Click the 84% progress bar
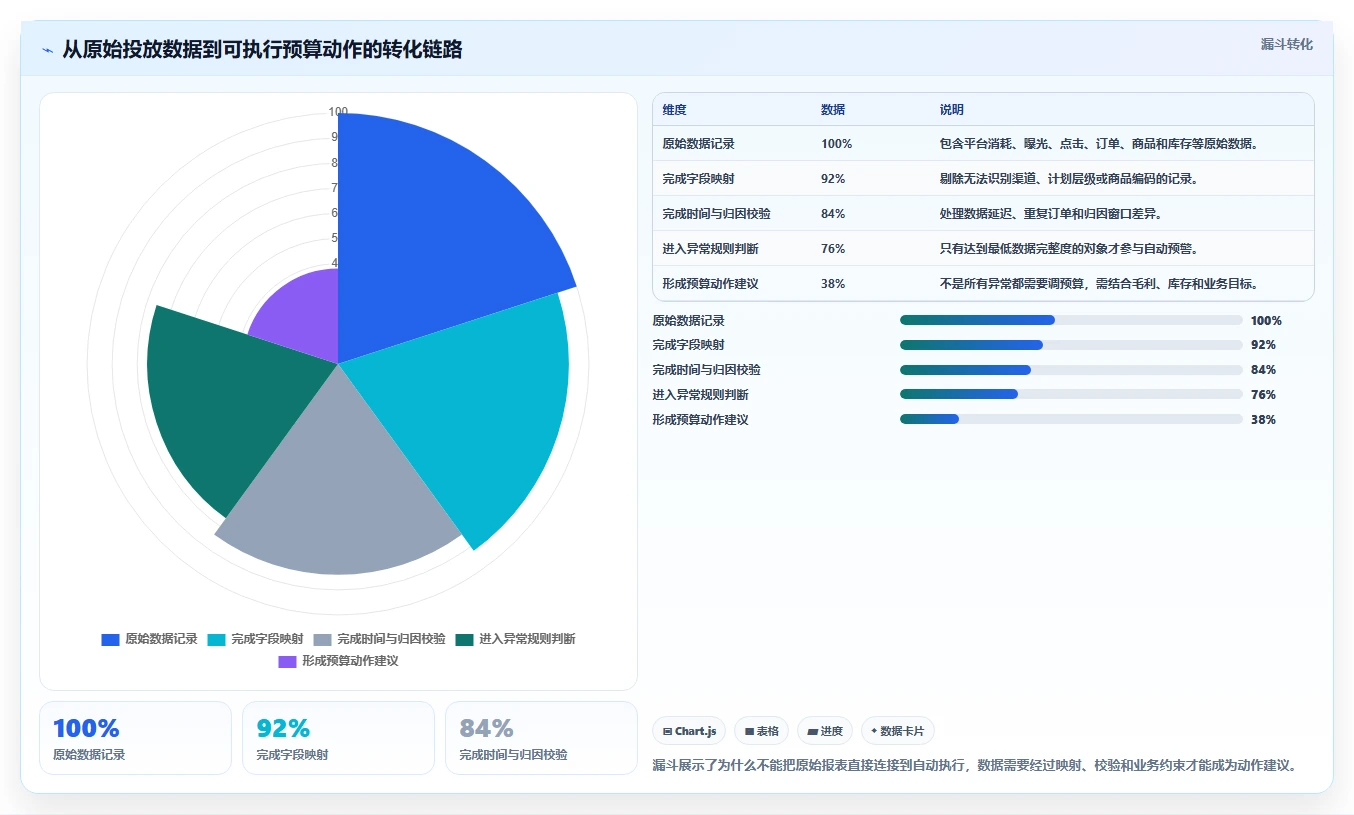 pos(1071,370)
